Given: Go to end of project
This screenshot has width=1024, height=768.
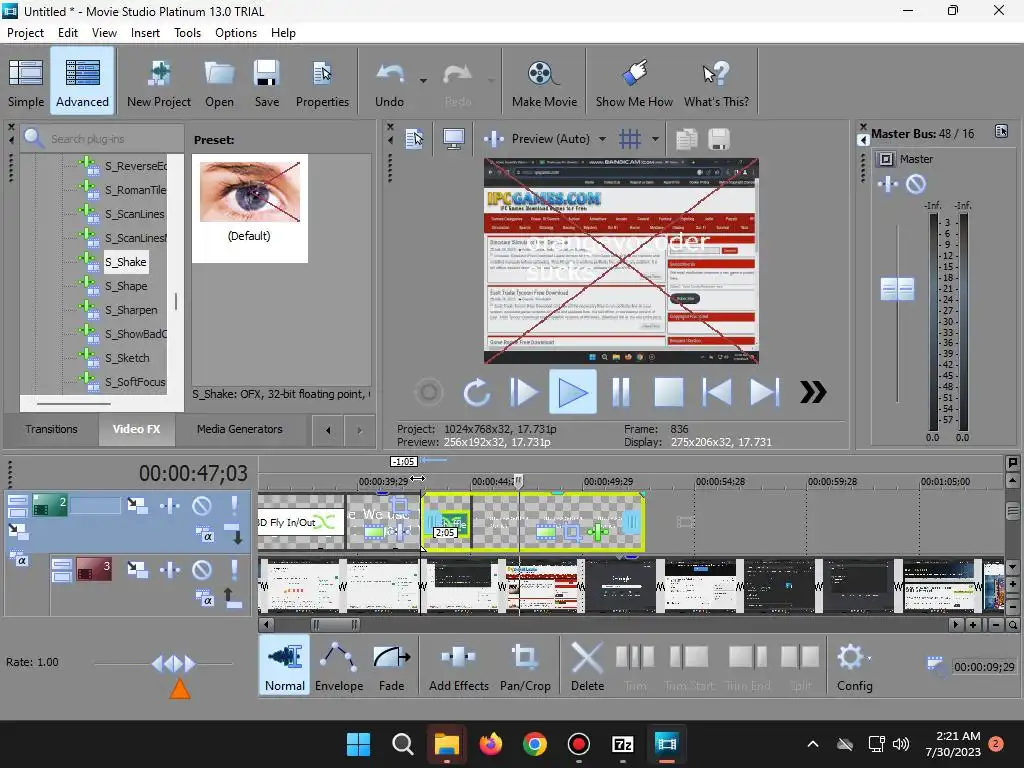Looking at the screenshot, I should pos(764,392).
